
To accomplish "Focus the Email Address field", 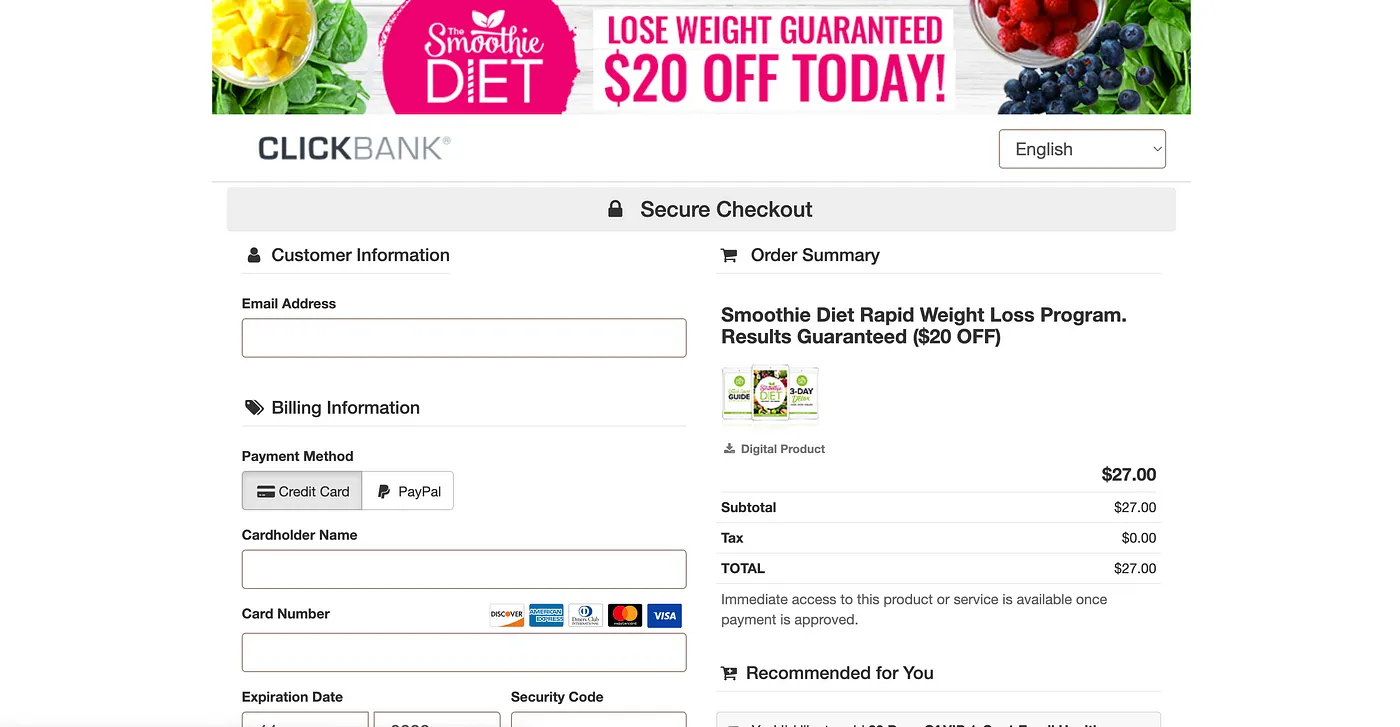I will (464, 338).
